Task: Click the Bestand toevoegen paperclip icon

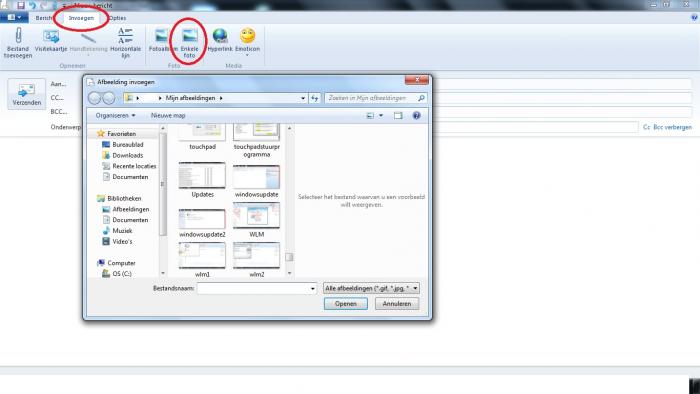Action: [x=18, y=35]
